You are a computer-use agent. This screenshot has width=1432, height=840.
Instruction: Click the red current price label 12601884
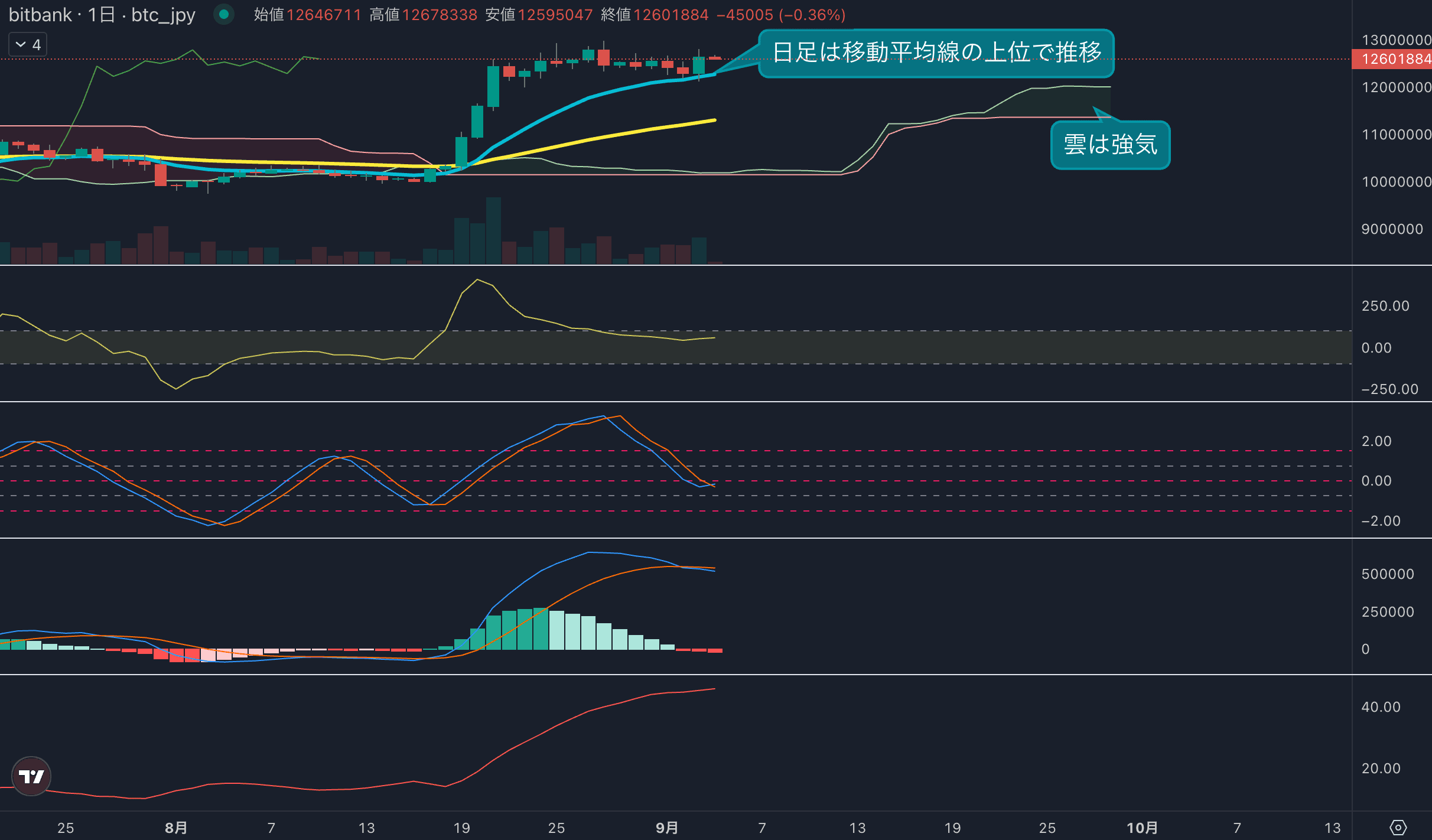1392,59
